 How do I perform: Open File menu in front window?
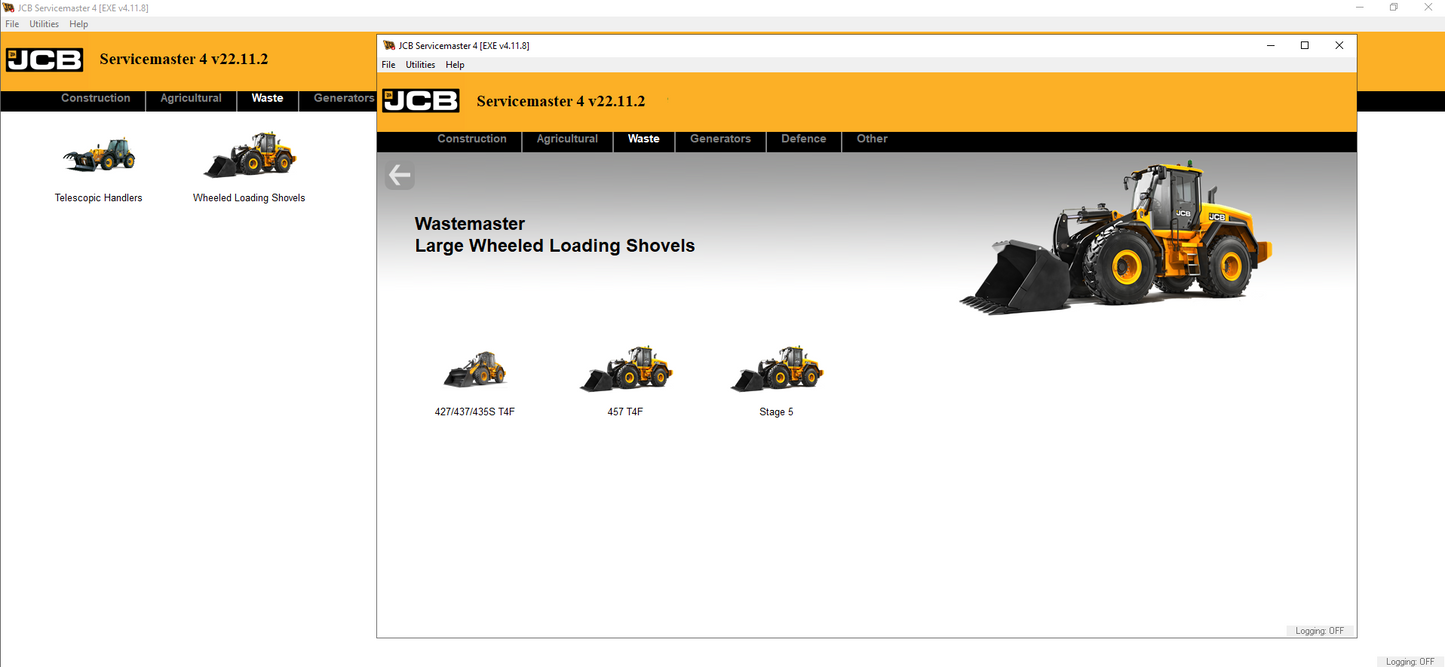(388, 65)
